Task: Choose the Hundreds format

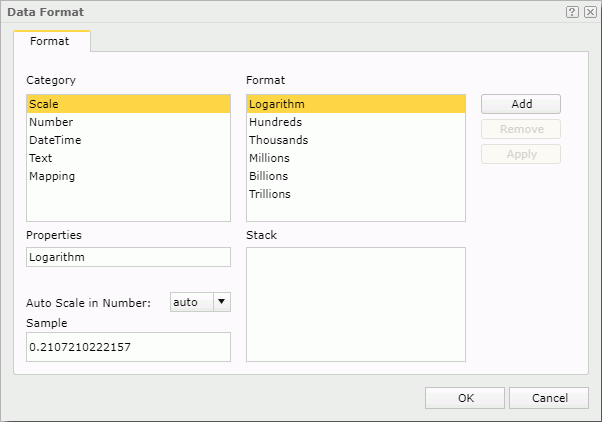Action: [x=356, y=122]
